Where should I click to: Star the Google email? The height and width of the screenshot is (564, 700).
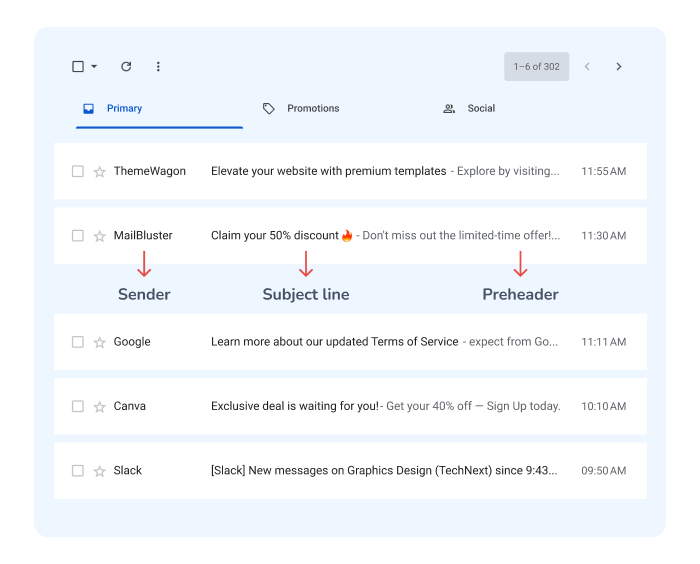(x=99, y=343)
